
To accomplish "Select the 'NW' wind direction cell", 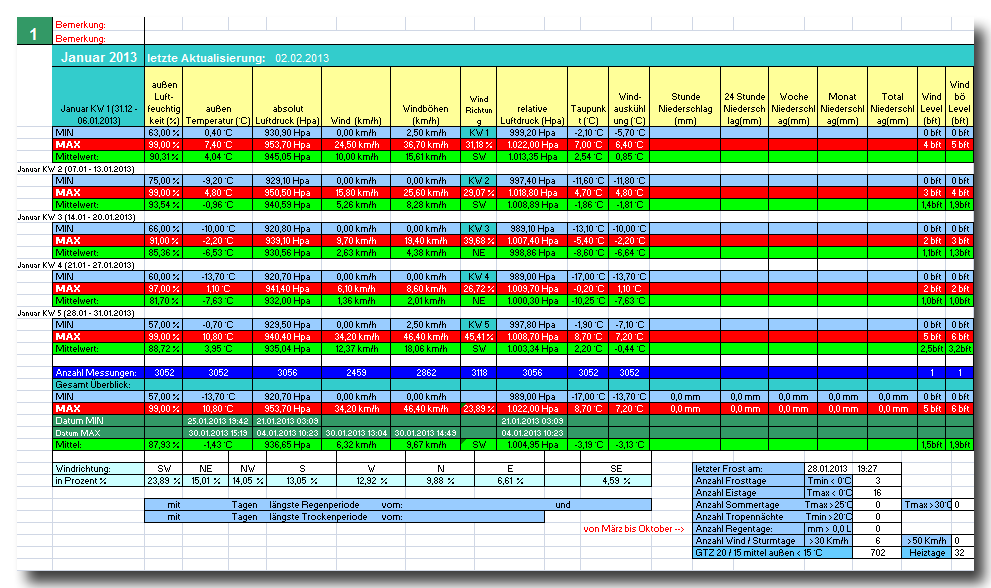I will [x=247, y=469].
